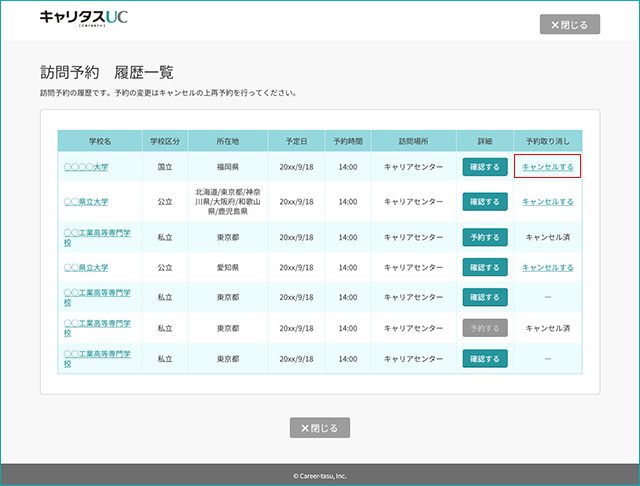Click 20xx/9/18 date in the 福岡県 row
Viewport: 640px width, 486px height.
(296, 167)
